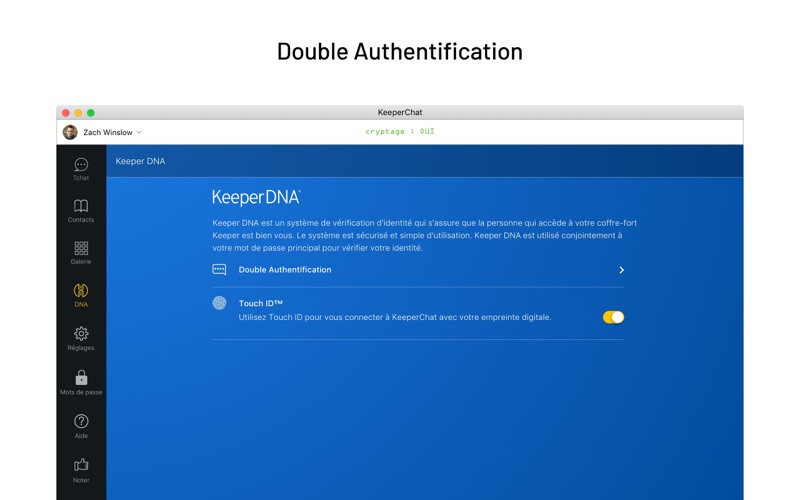This screenshot has height=500, width=800.
Task: Click the Double Authentification row label
Action: point(285,270)
